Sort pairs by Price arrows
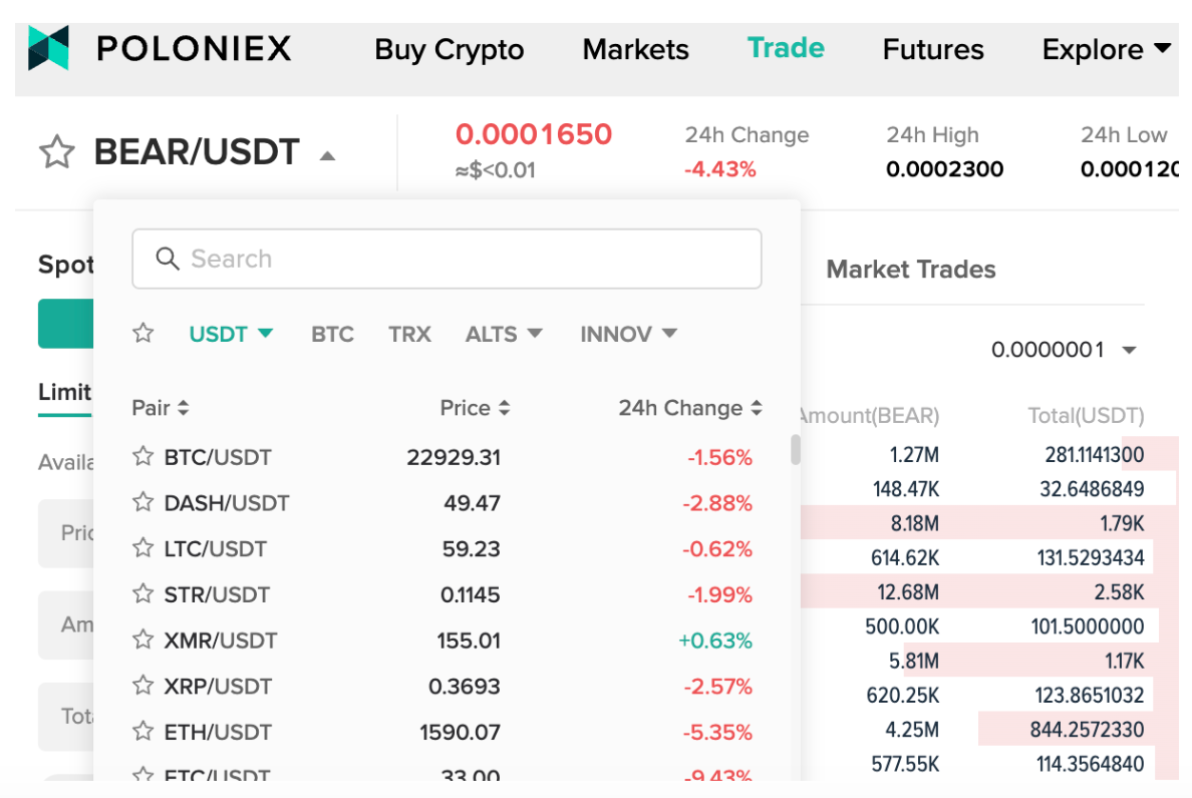Image resolution: width=1192 pixels, height=798 pixels. 504,408
